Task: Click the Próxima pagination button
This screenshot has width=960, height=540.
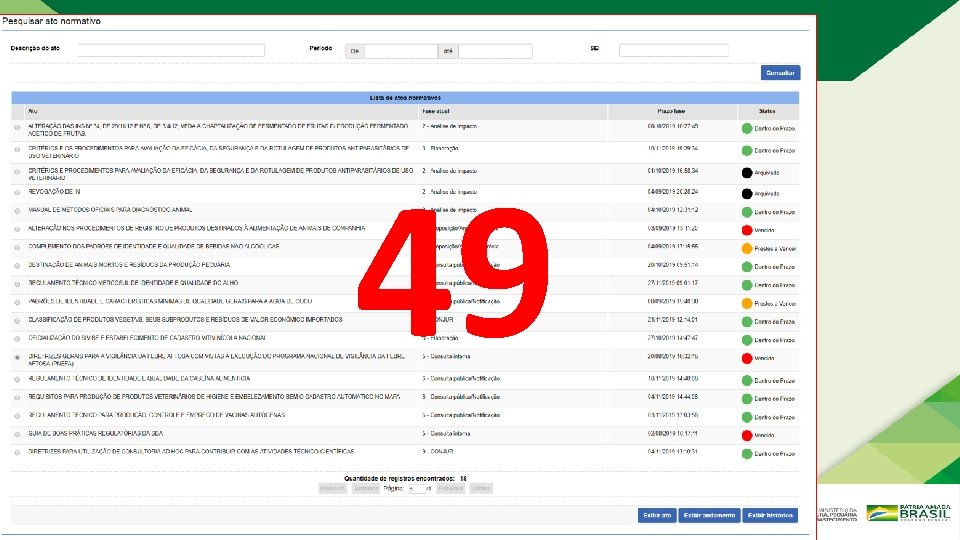Action: coord(450,489)
